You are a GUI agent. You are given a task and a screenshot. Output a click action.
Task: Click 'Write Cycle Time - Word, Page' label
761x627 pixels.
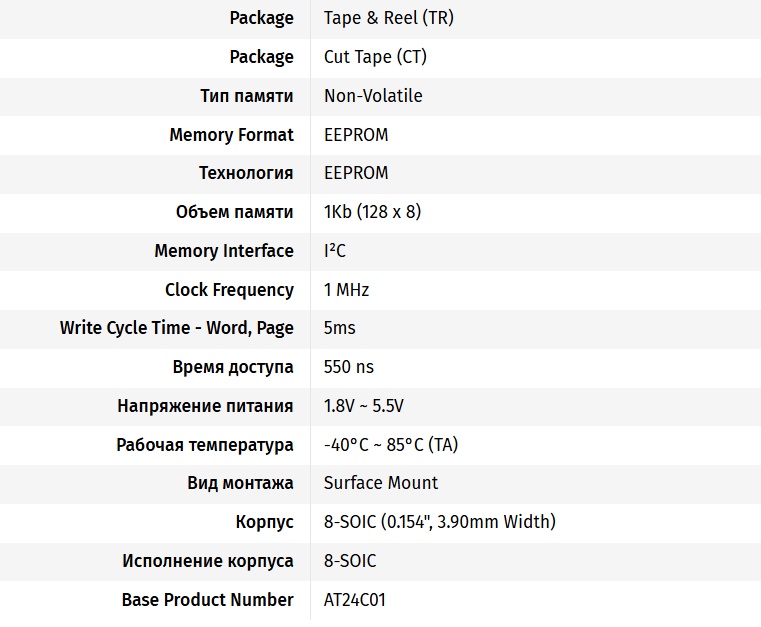[x=176, y=328]
